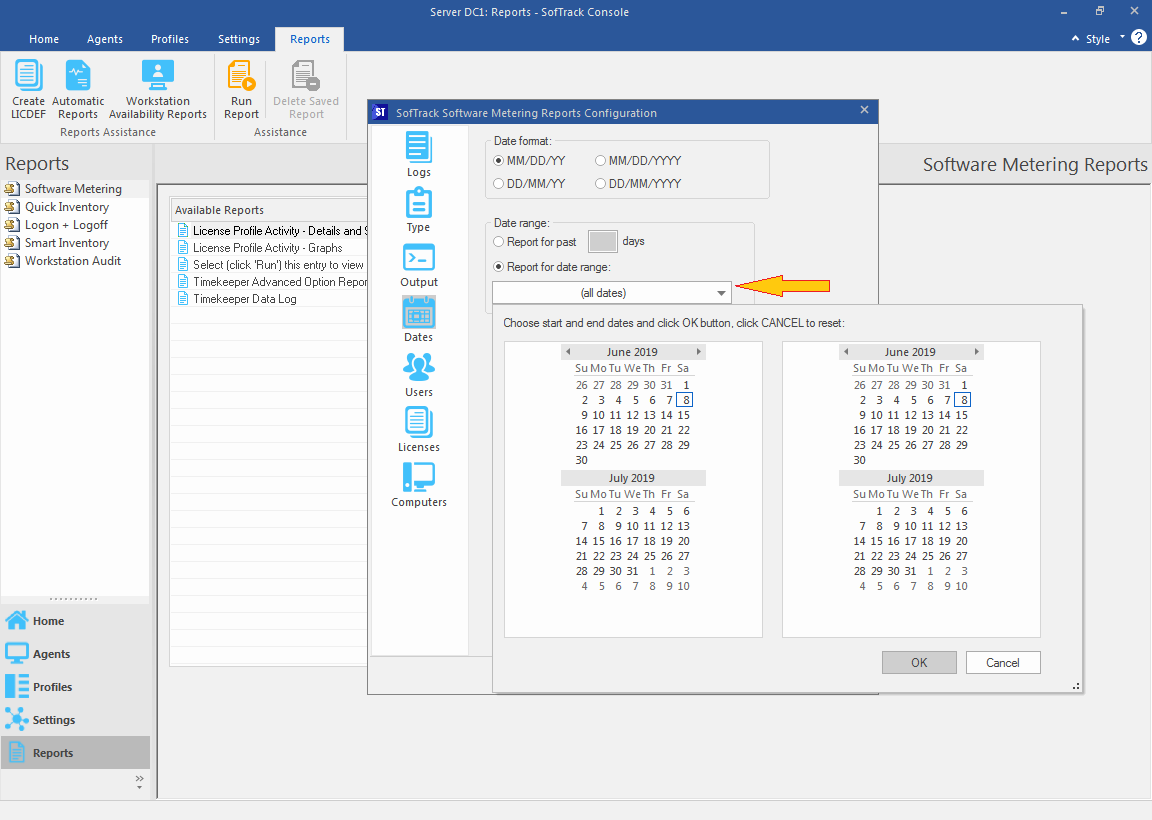This screenshot has height=820, width=1152.
Task: Go to next month in right calendar
Action: tap(976, 352)
